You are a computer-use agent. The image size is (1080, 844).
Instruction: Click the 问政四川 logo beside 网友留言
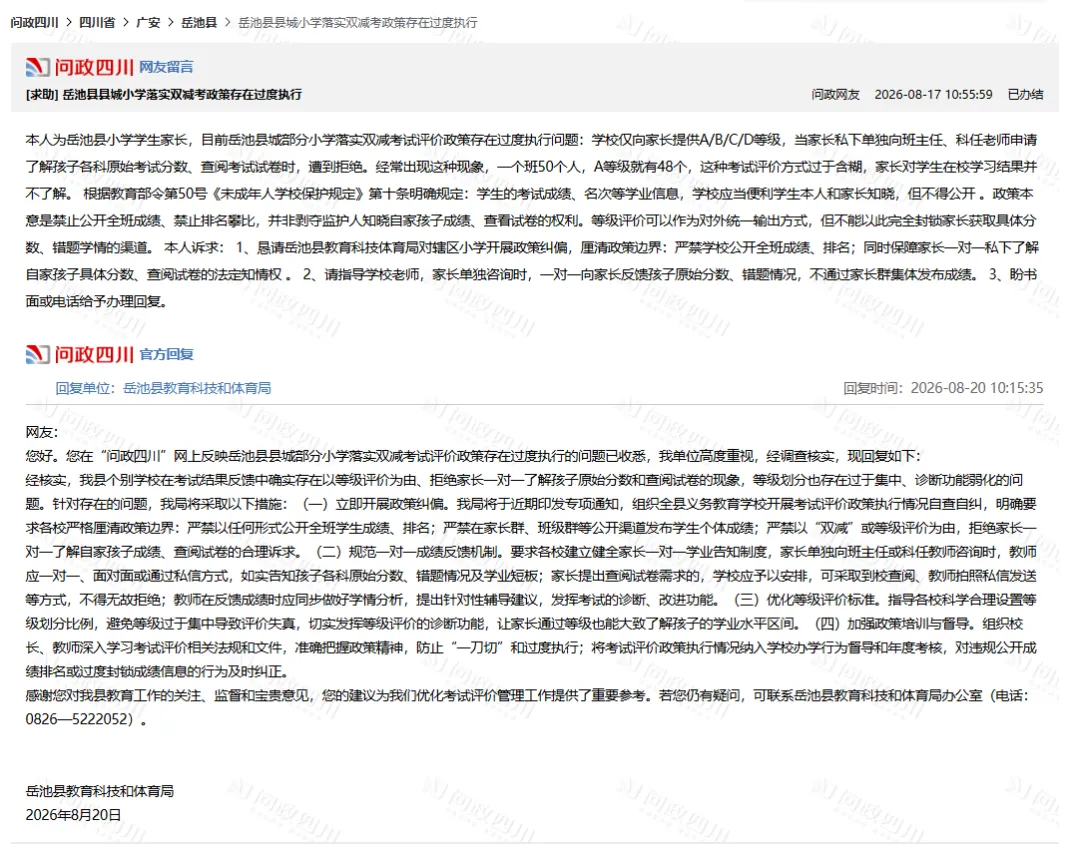(79, 67)
